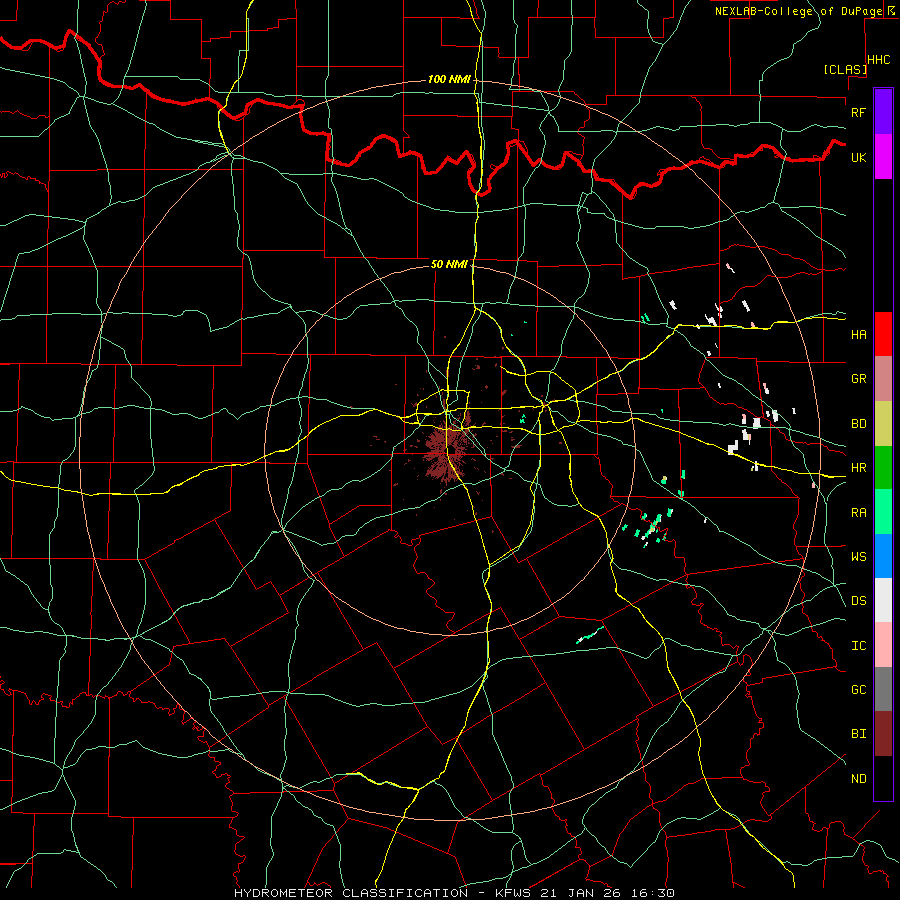Click the 'IC' legend label
The width and height of the screenshot is (900, 900).
click(858, 645)
